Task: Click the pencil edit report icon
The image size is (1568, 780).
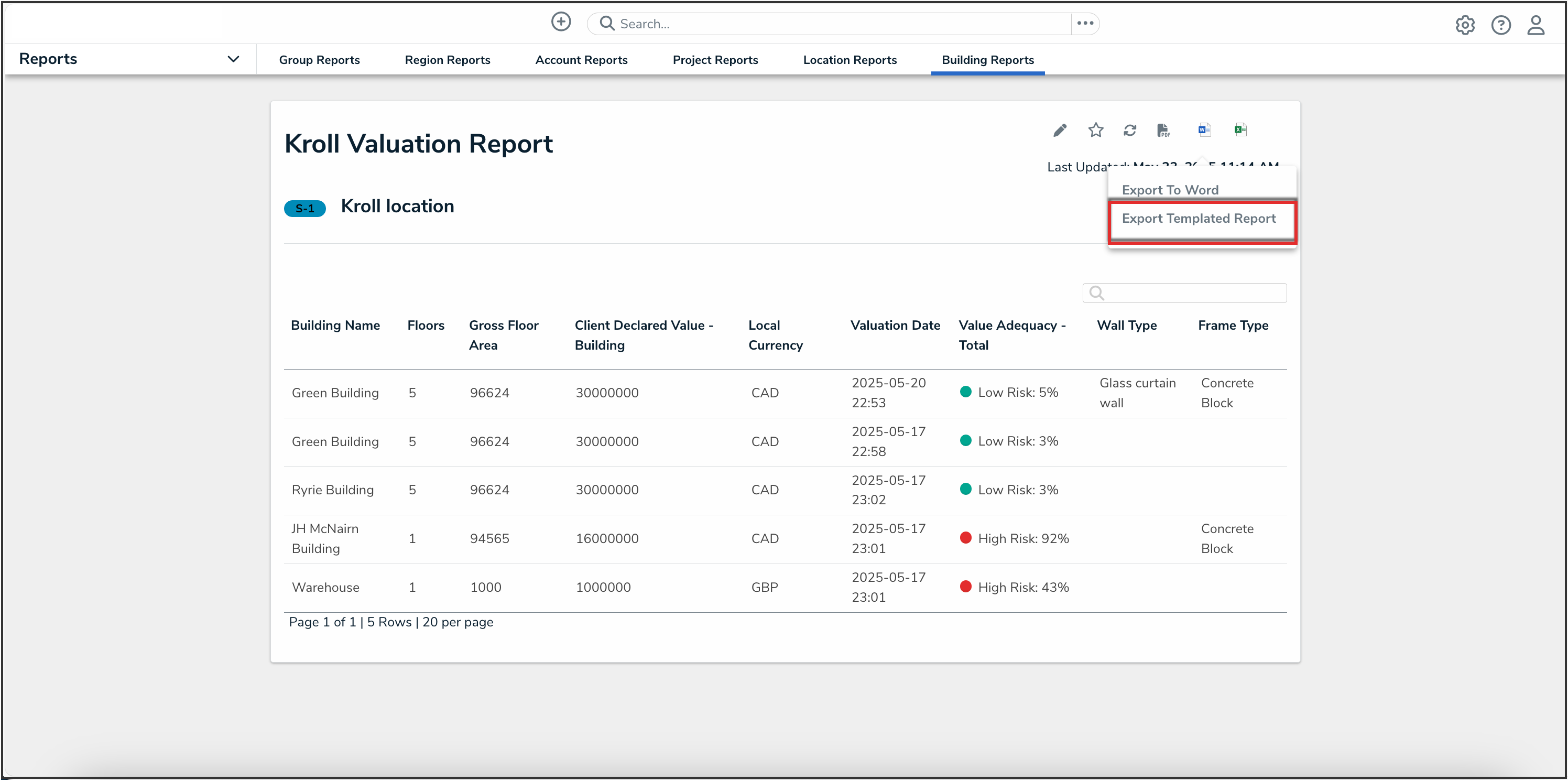Action: (1060, 131)
